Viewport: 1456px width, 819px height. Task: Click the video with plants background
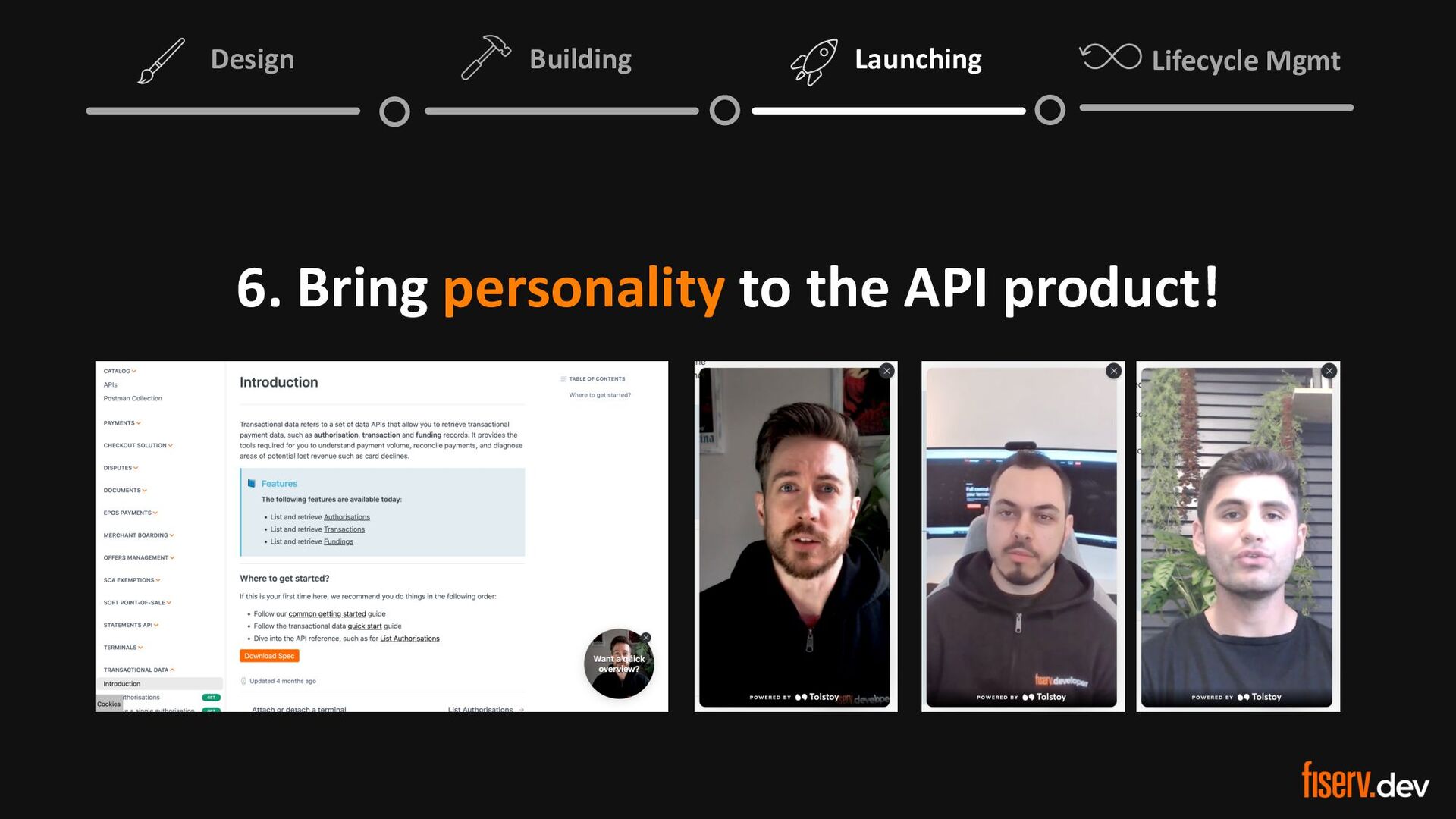[1237, 537]
